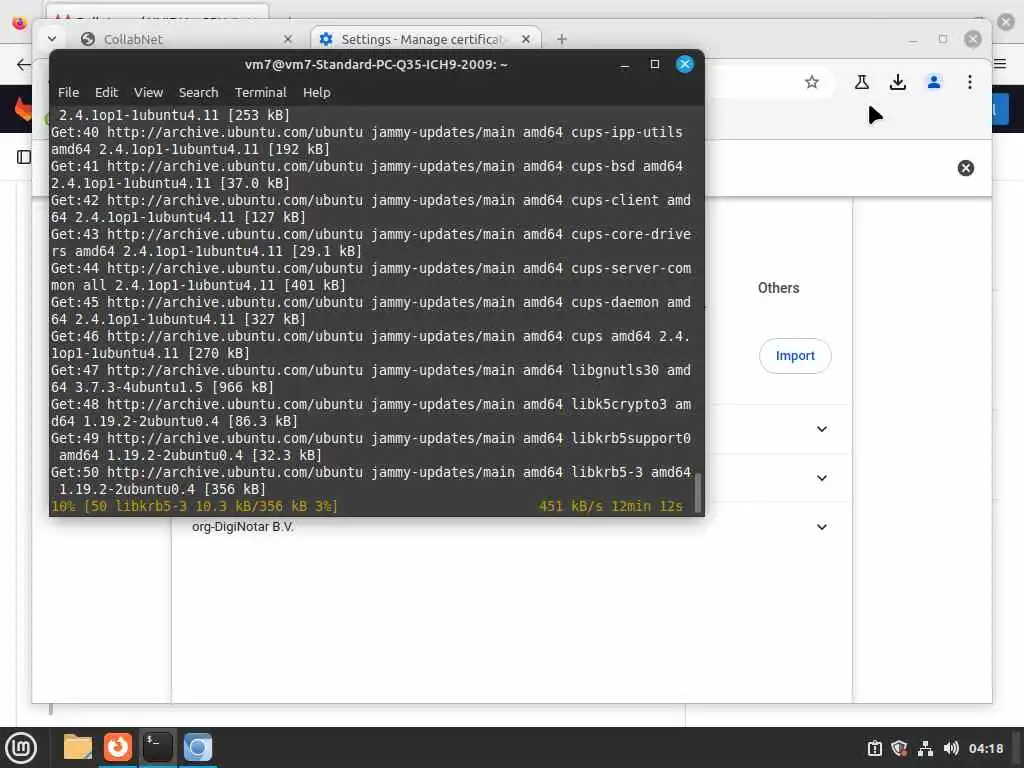Click the terminal vertical scrollbar

[x=697, y=493]
